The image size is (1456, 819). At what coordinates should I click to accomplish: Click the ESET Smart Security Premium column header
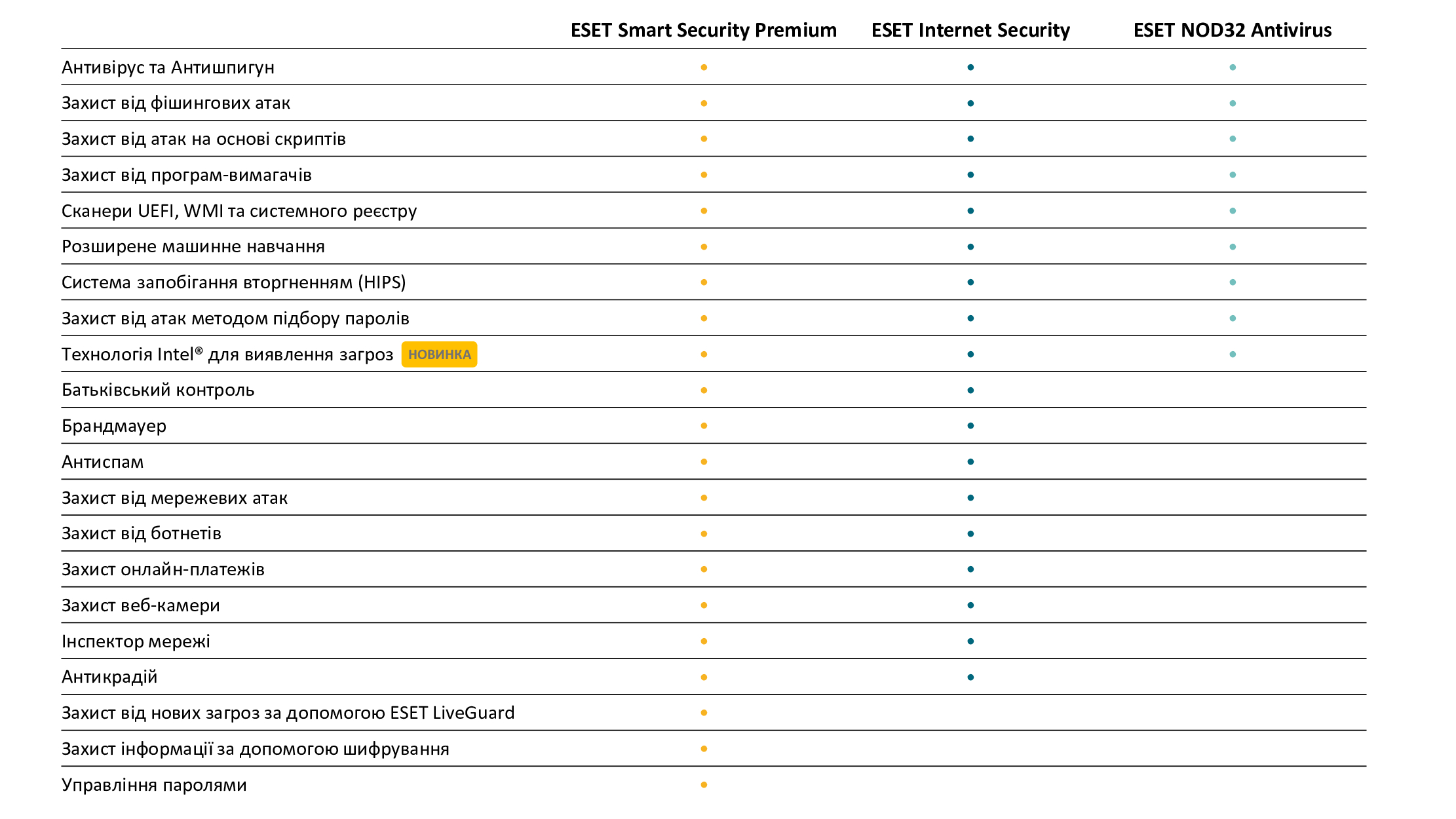click(703, 30)
